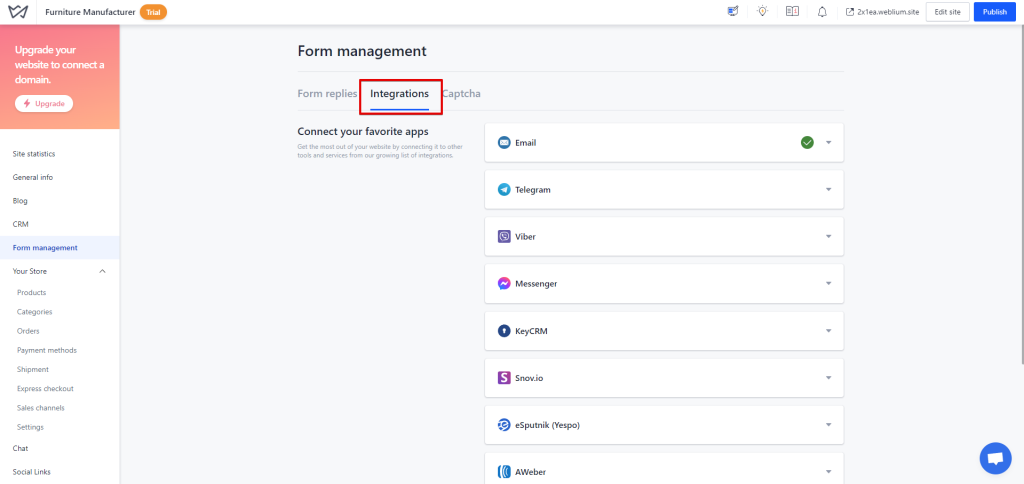The image size is (1024, 484).
Task: Click the Telegram app icon
Action: coord(505,189)
